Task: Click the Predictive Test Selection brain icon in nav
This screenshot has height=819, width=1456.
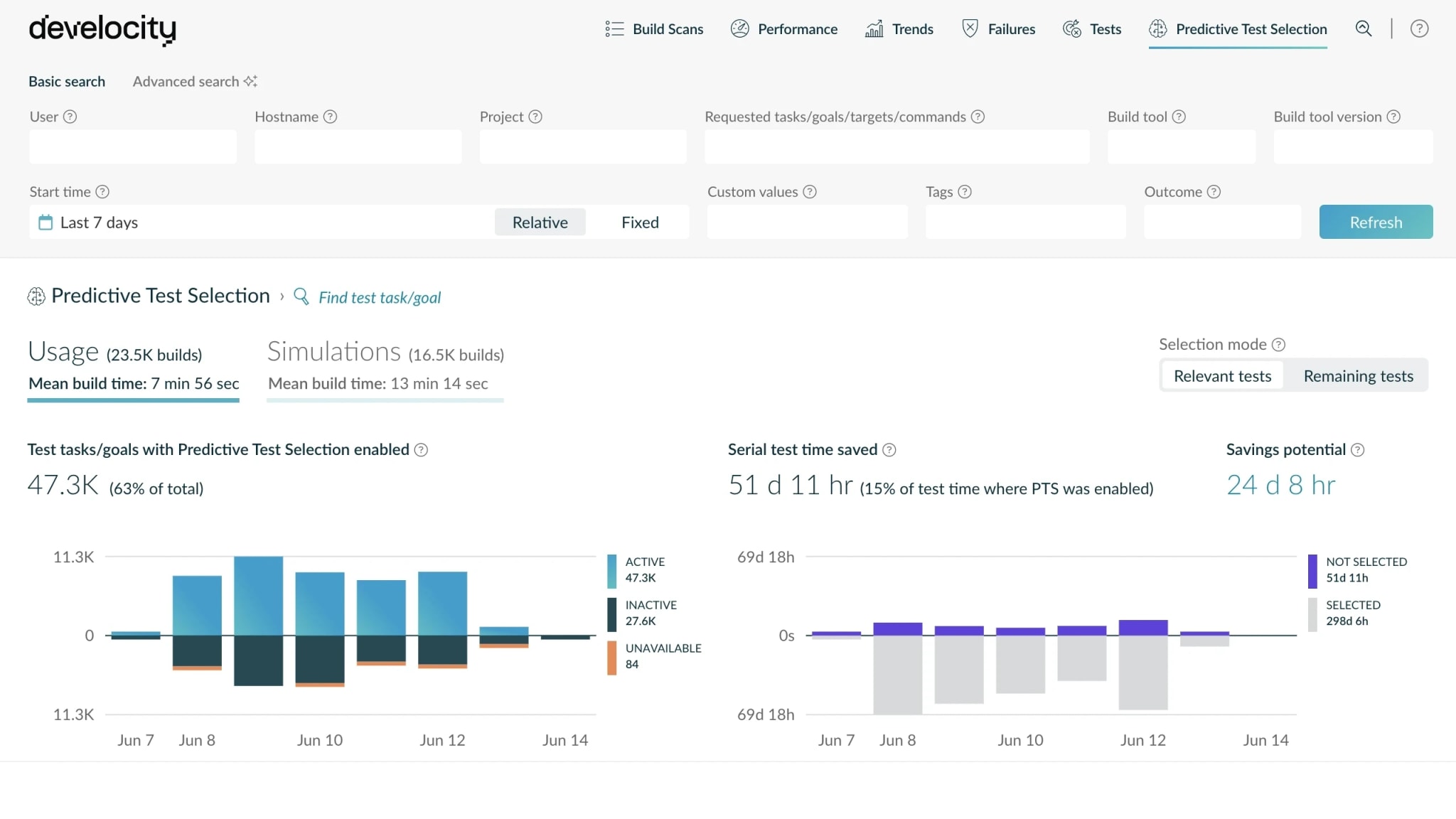Action: coord(1158,29)
